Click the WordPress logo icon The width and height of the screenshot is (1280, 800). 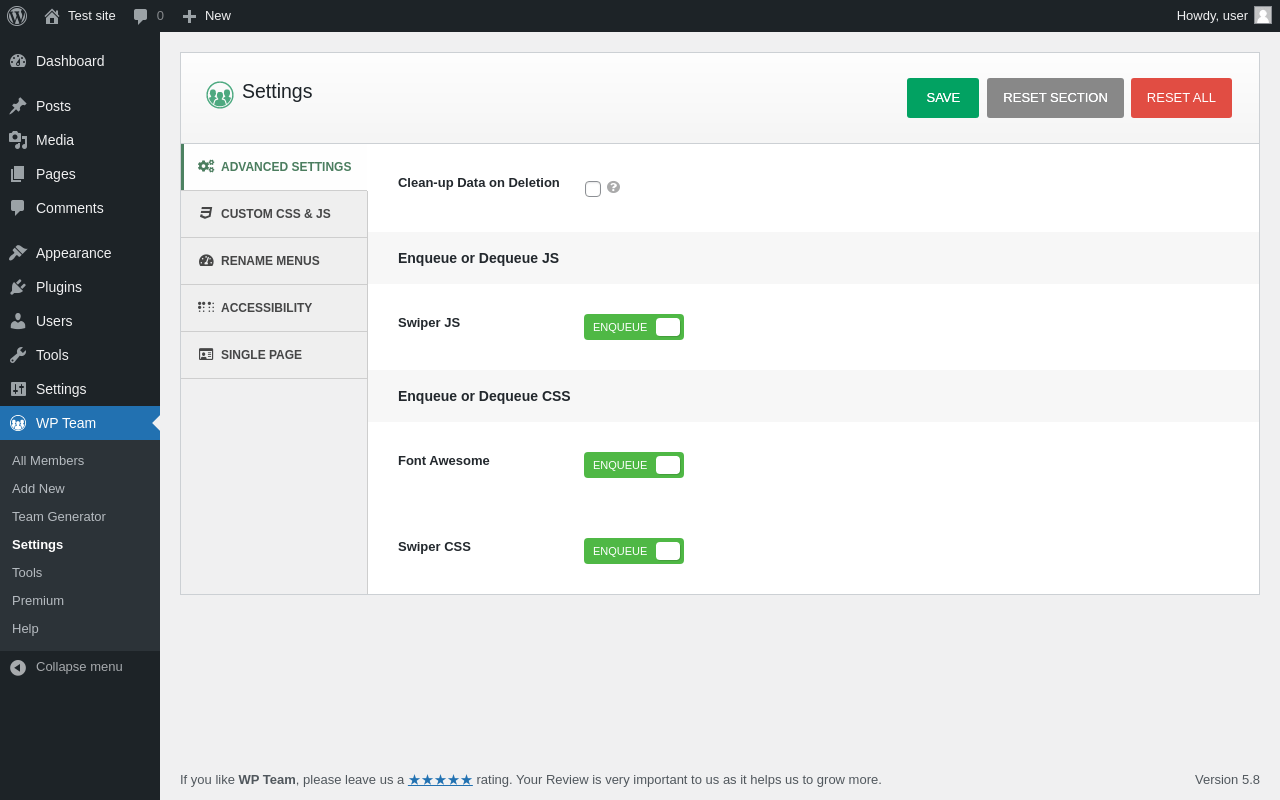tap(17, 16)
